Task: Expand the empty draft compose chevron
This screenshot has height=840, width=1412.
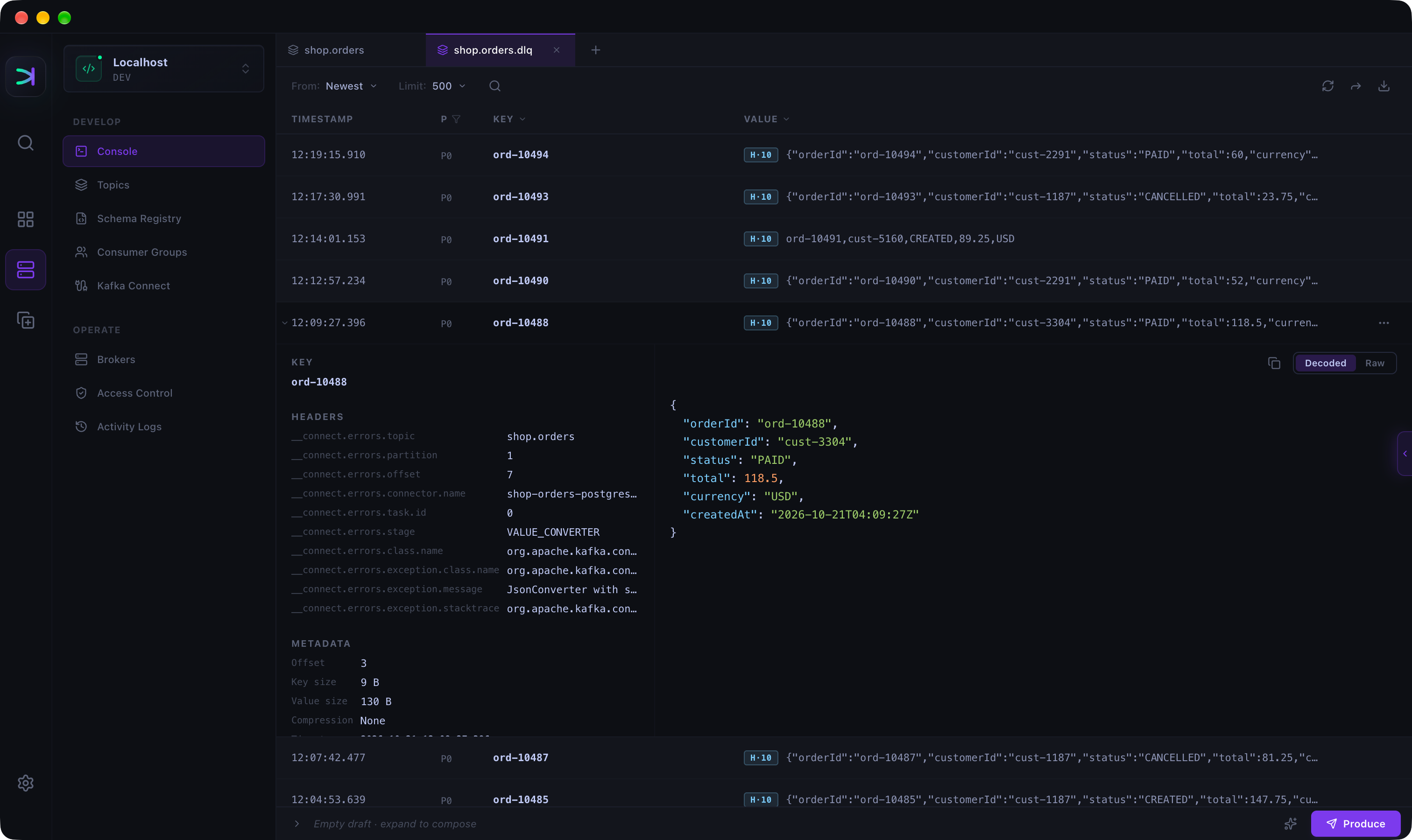Action: (x=297, y=824)
